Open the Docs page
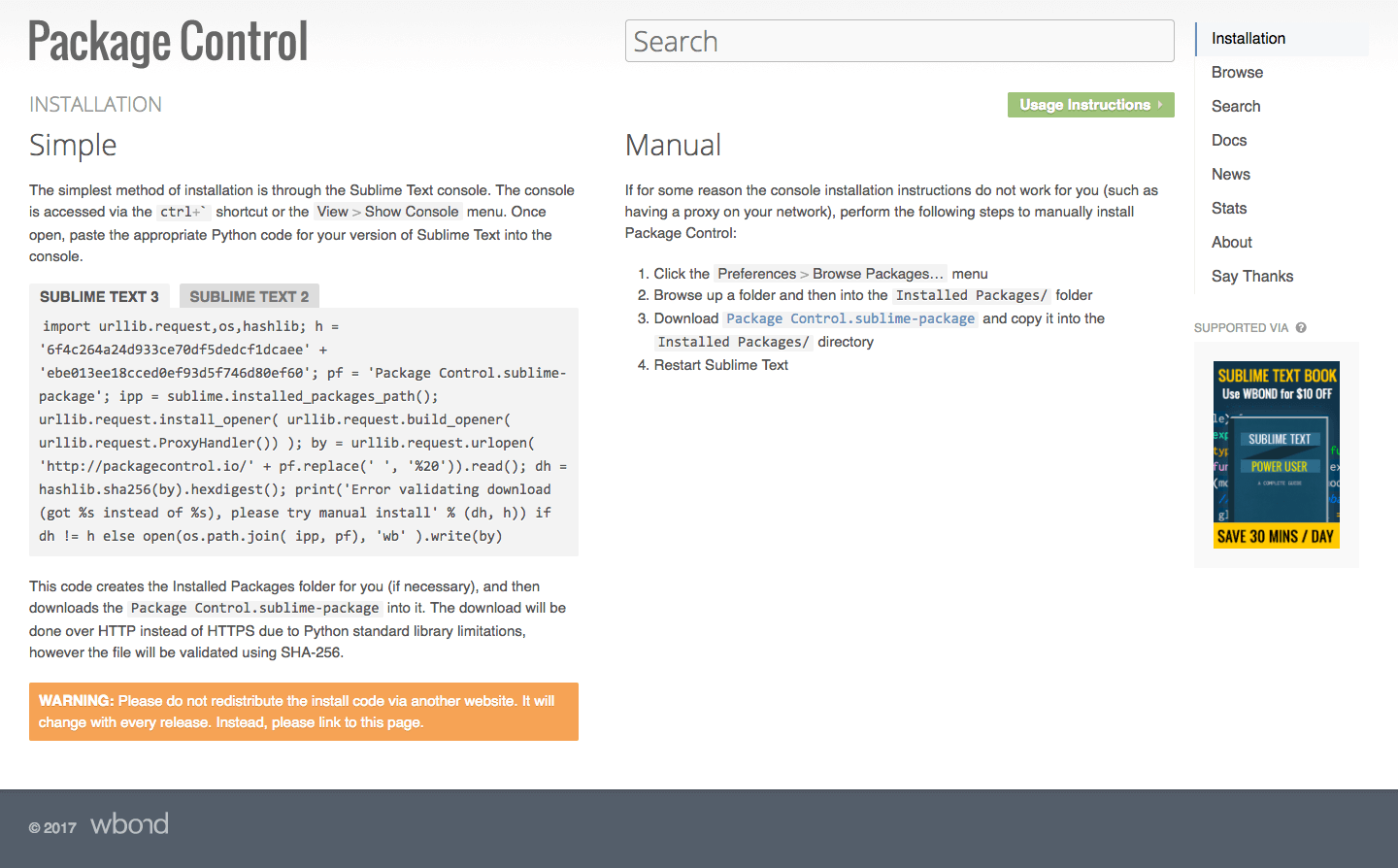The width and height of the screenshot is (1398, 868). point(1229,140)
